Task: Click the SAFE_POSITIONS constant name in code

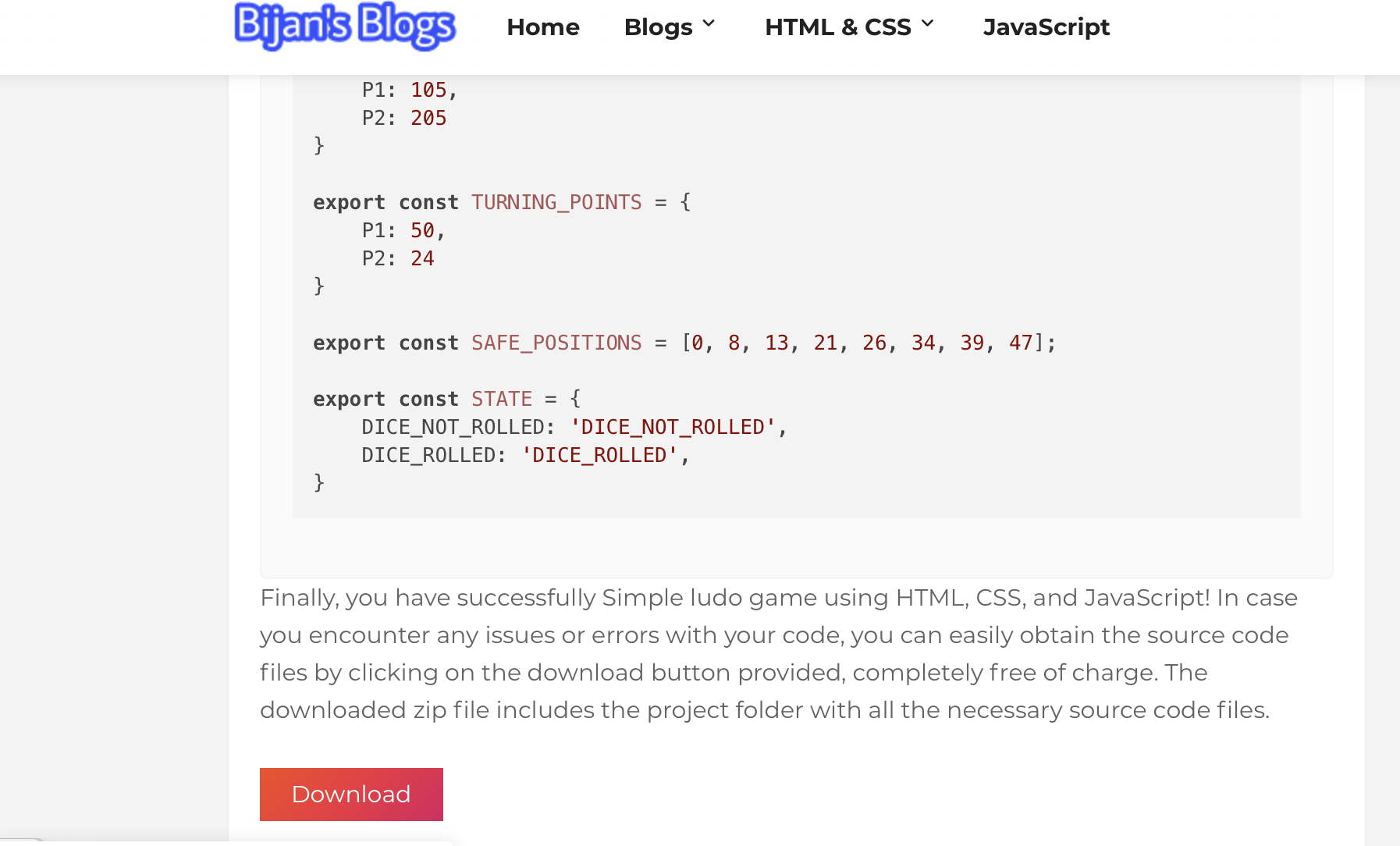Action: pyautogui.click(x=556, y=343)
